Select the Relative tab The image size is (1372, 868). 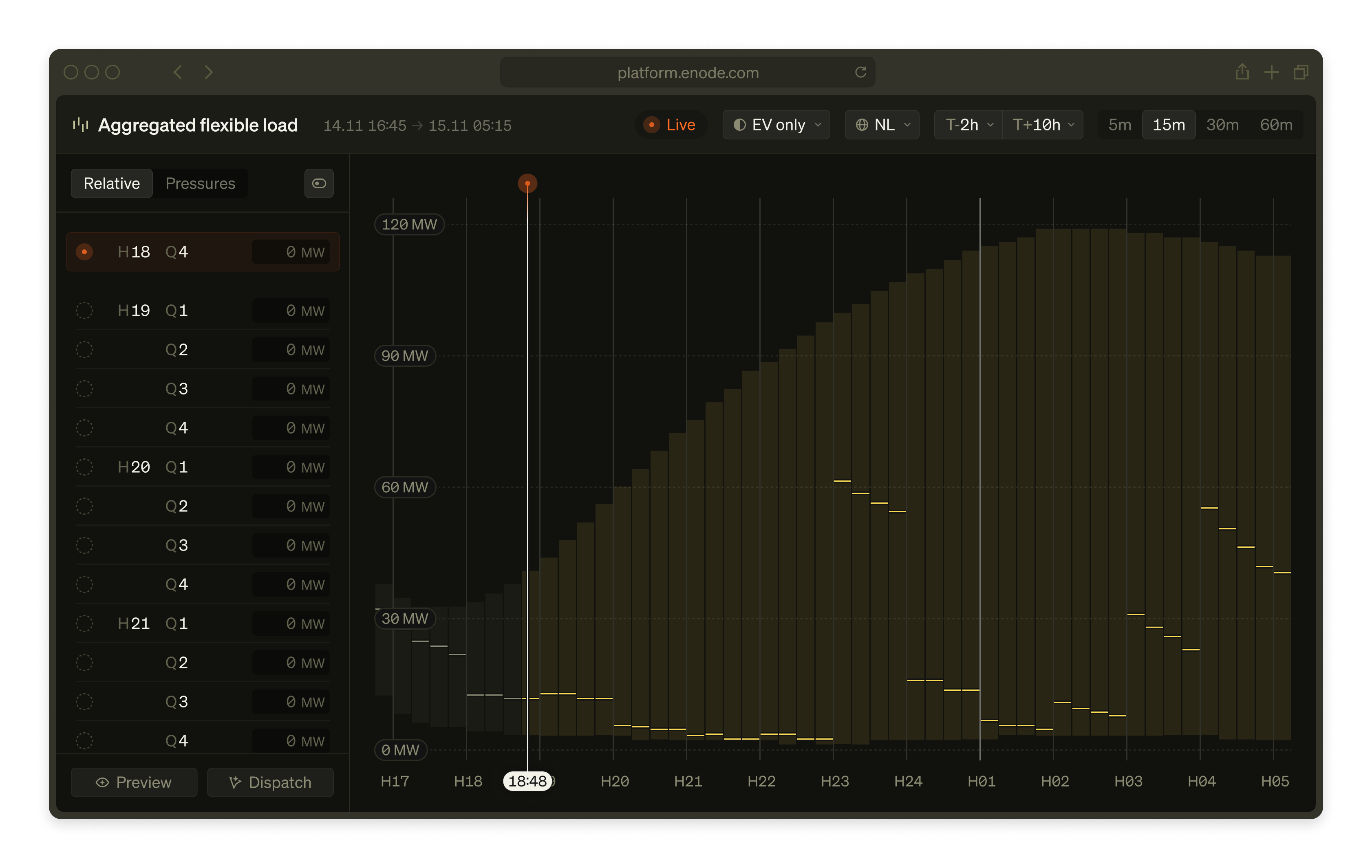(x=112, y=183)
